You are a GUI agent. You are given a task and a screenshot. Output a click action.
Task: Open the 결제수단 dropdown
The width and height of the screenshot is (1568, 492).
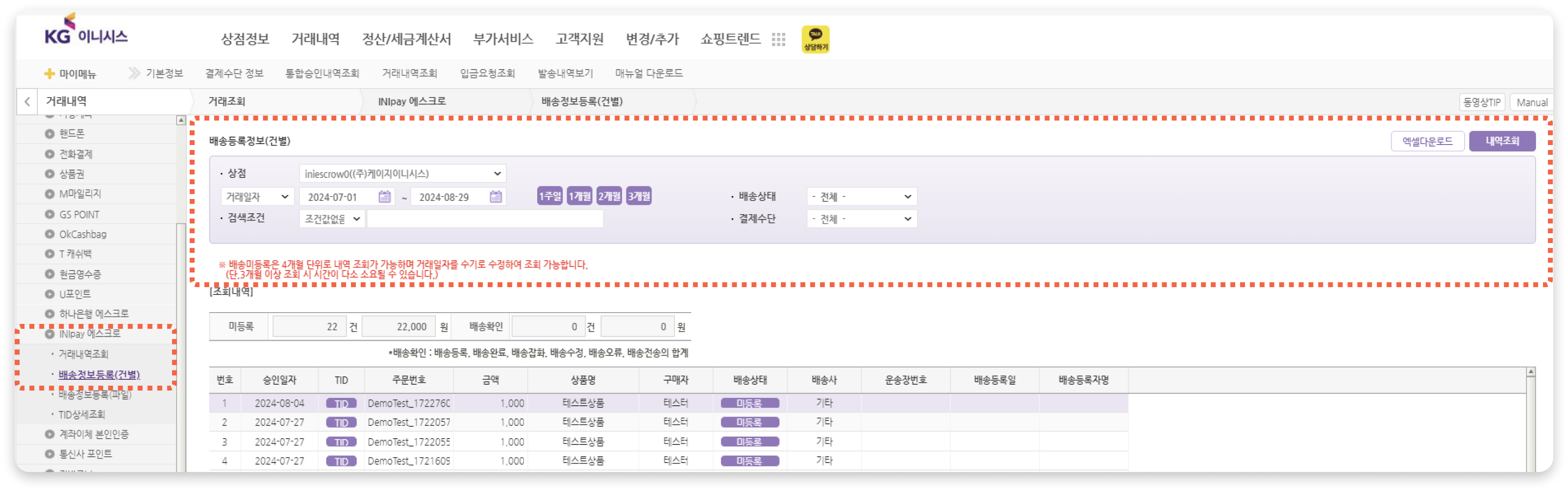tap(861, 219)
